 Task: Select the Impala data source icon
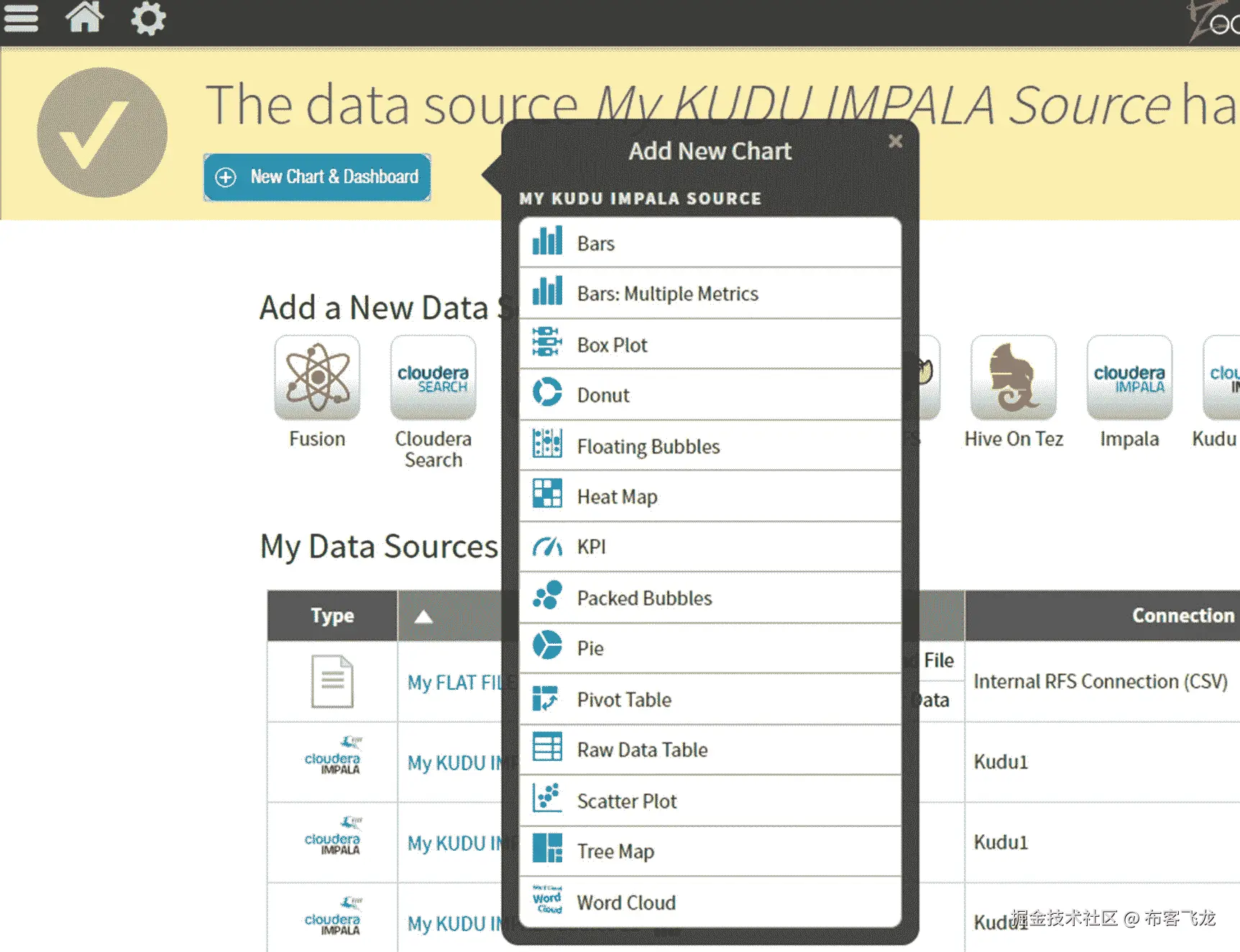click(1129, 377)
